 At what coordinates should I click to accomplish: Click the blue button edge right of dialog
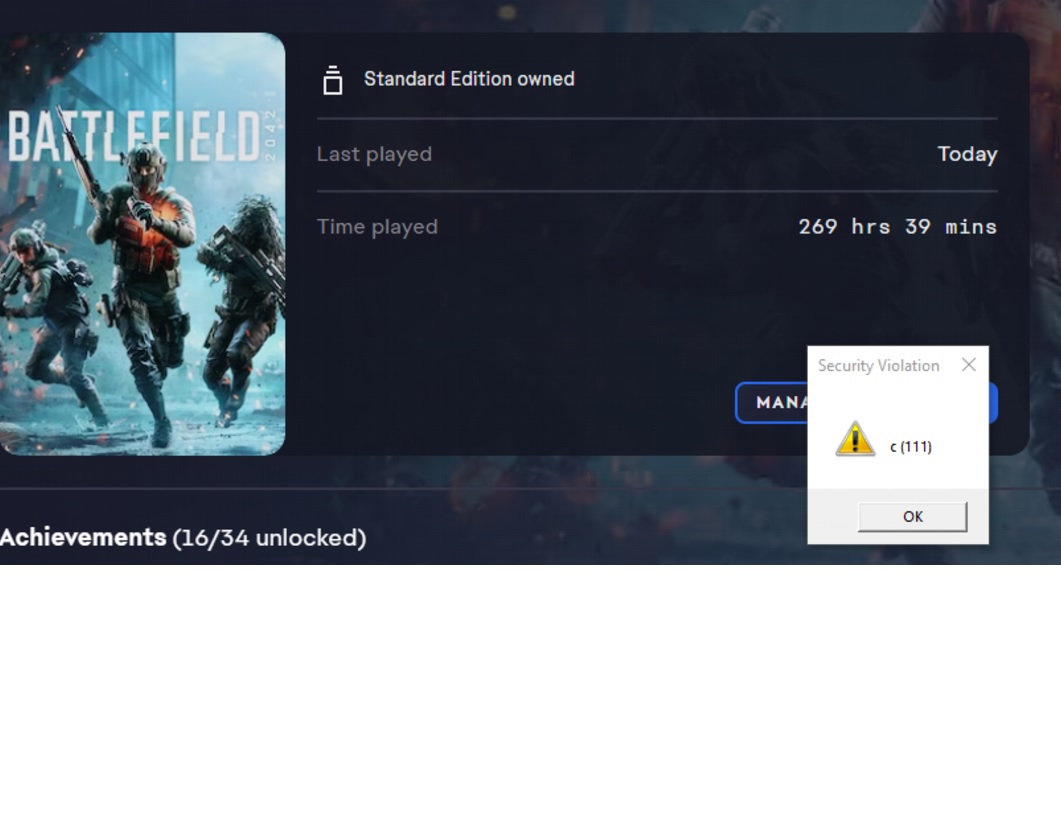(x=993, y=403)
